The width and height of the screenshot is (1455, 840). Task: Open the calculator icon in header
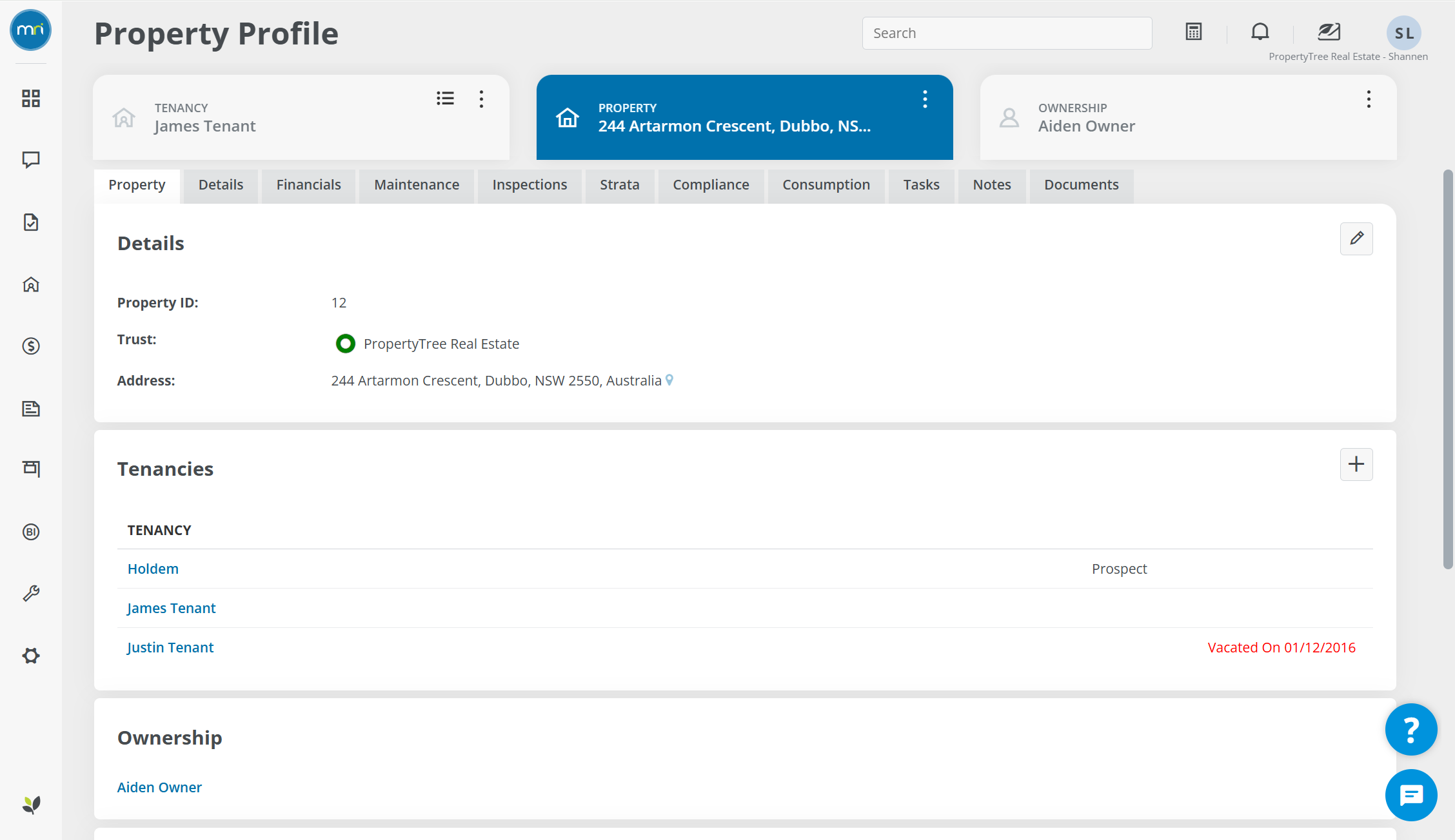1194,32
